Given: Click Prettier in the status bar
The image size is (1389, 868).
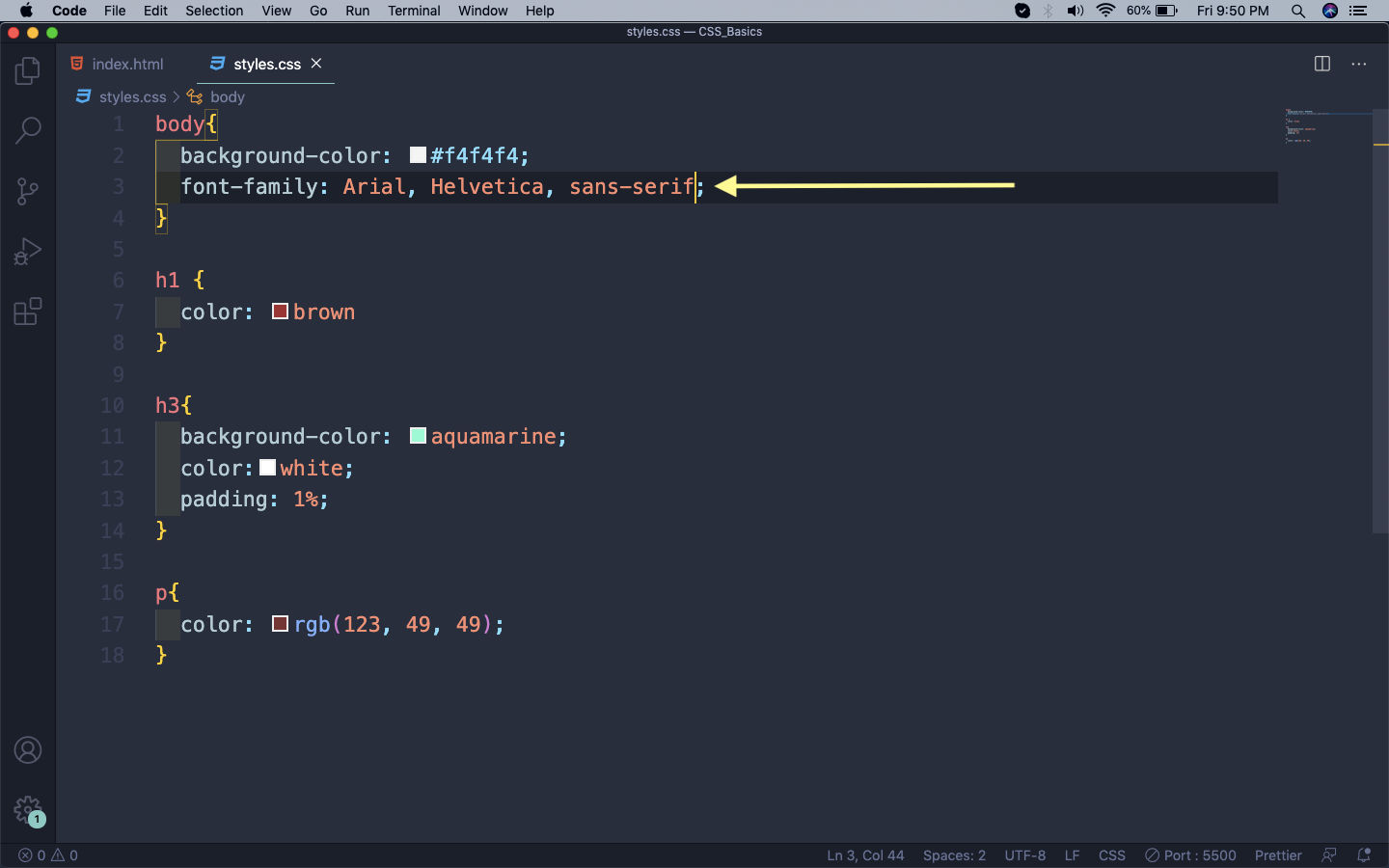Looking at the screenshot, I should tap(1278, 855).
